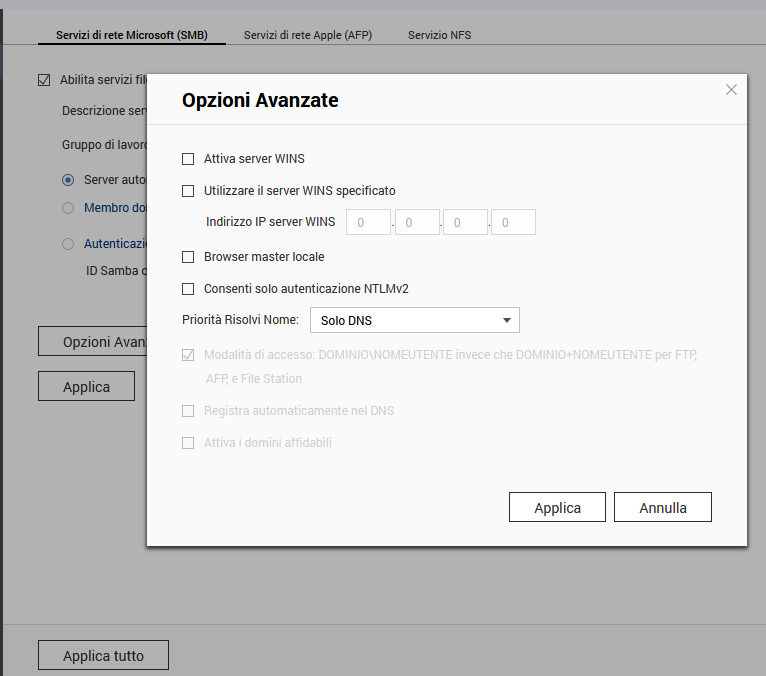Click the third octet of WINS IP address
The width and height of the screenshot is (766, 676).
coord(465,223)
